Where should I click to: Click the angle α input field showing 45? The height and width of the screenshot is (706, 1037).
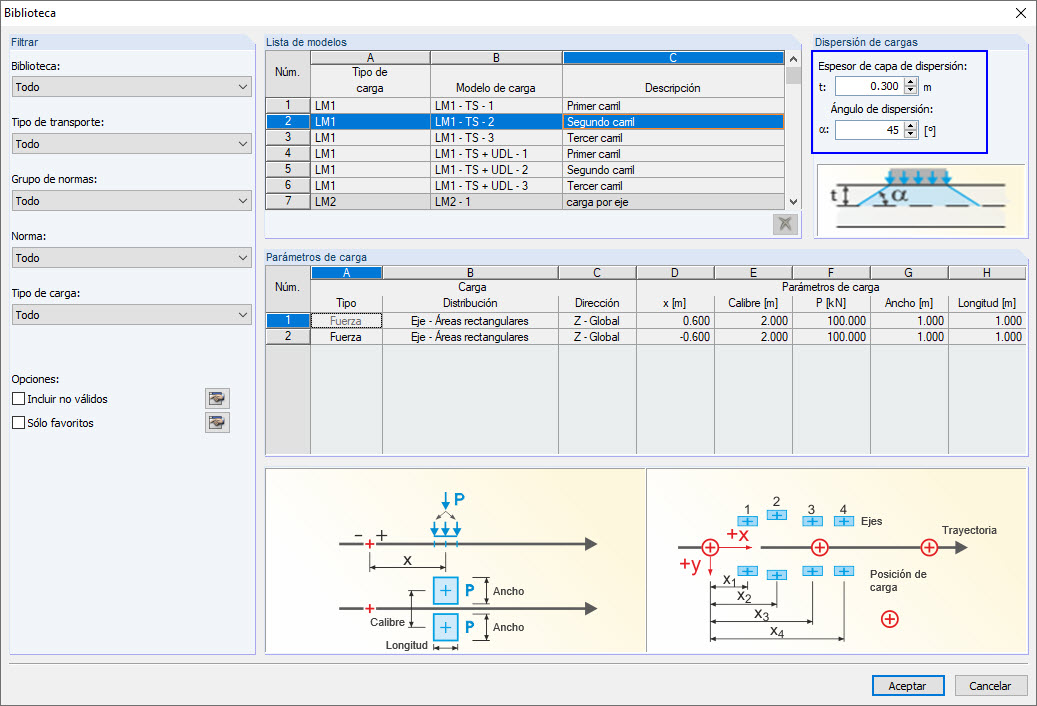(870, 130)
